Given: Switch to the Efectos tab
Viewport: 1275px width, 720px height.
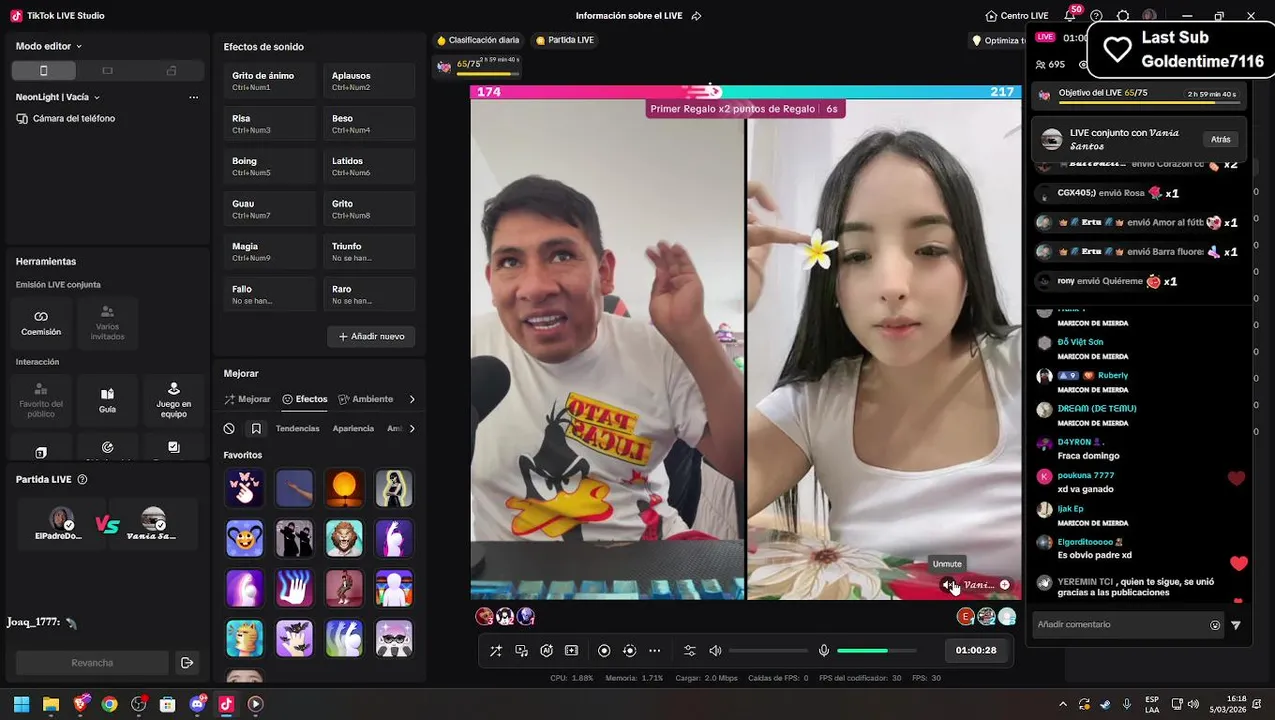Looking at the screenshot, I should click(x=305, y=399).
